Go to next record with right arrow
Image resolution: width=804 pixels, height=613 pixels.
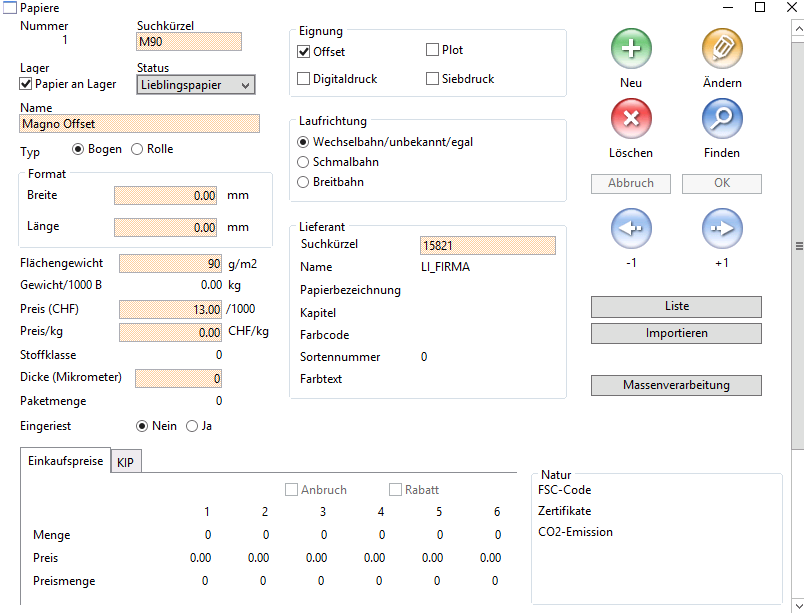(721, 229)
